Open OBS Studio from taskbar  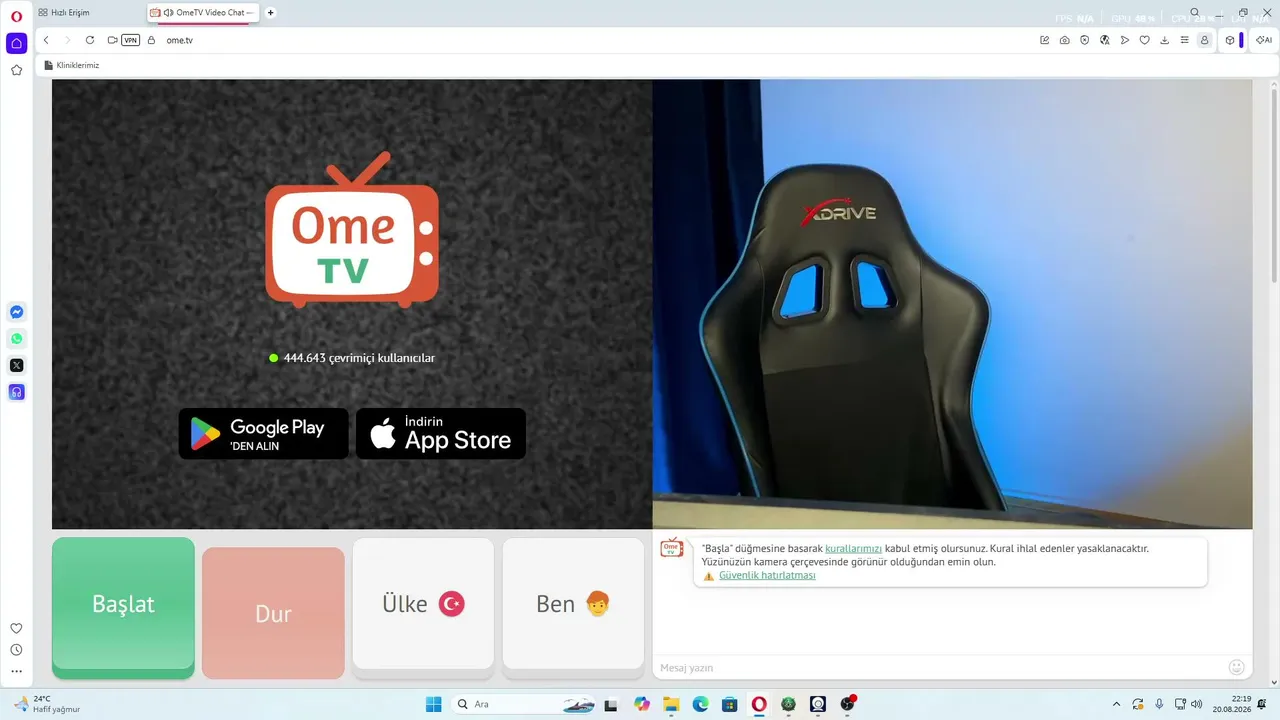848,704
